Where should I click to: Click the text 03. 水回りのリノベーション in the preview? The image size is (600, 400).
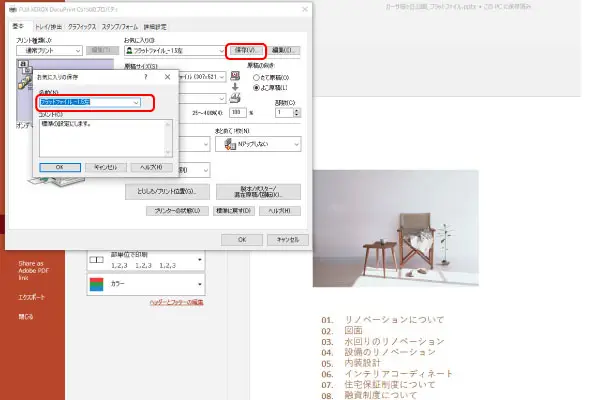tap(383, 341)
